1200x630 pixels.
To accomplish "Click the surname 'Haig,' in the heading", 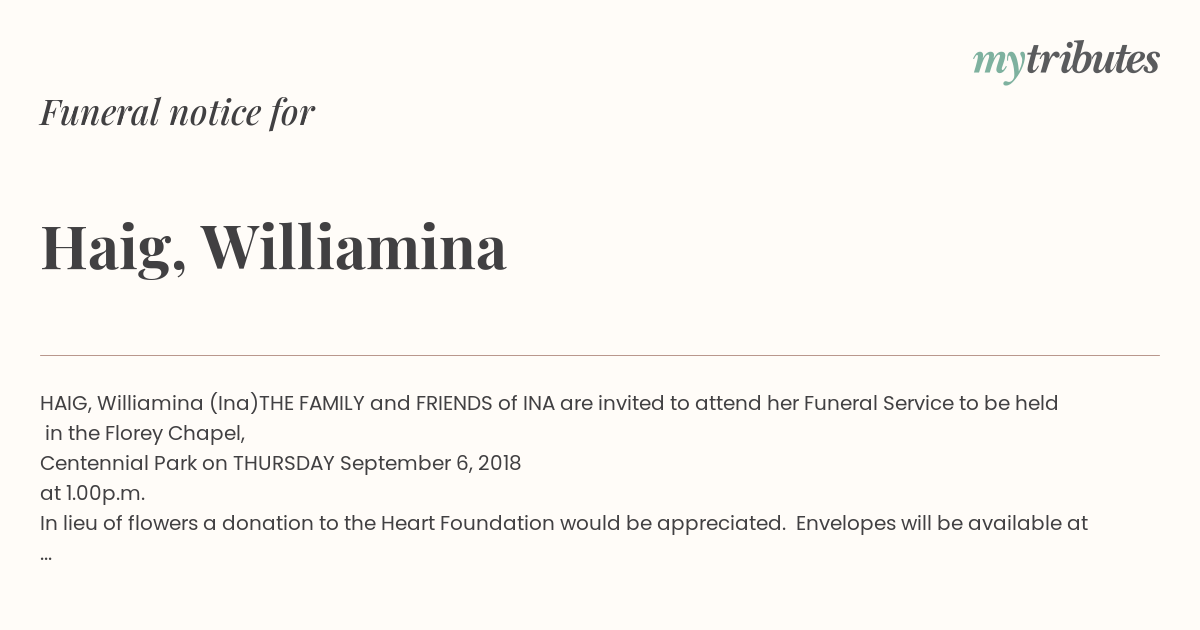I will pyautogui.click(x=113, y=251).
